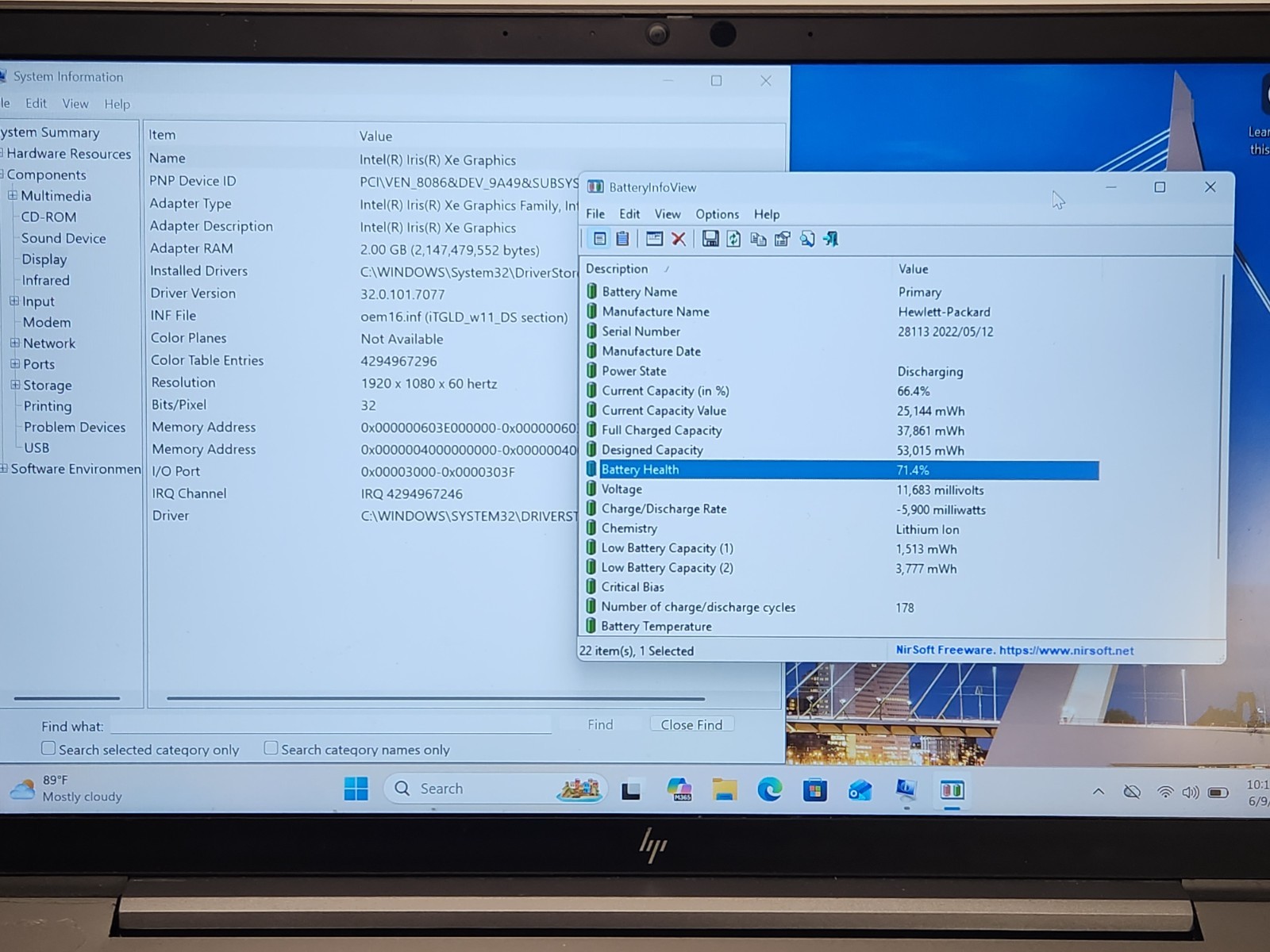
Task: Open Outlook from taskbar
Action: coord(860,790)
